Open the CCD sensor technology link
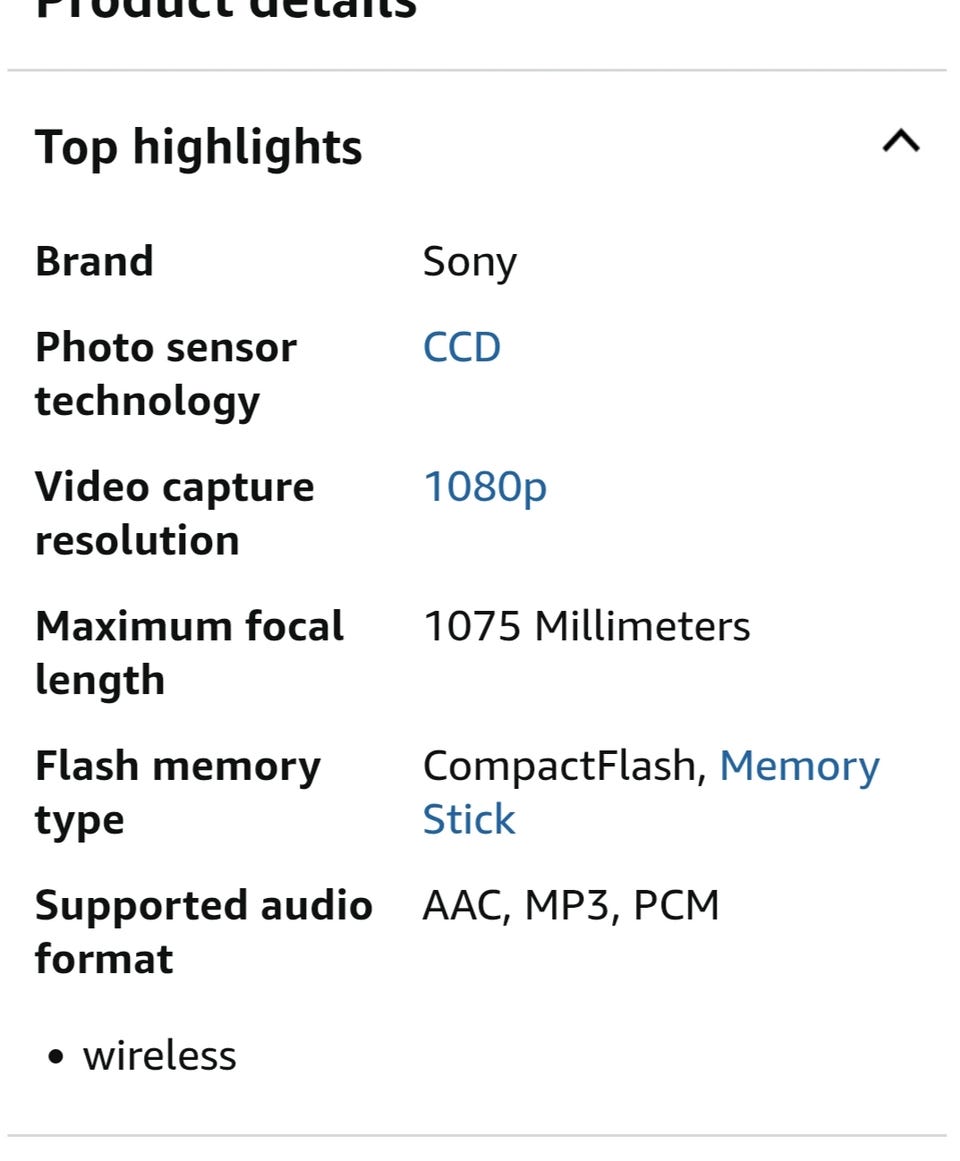 [461, 347]
